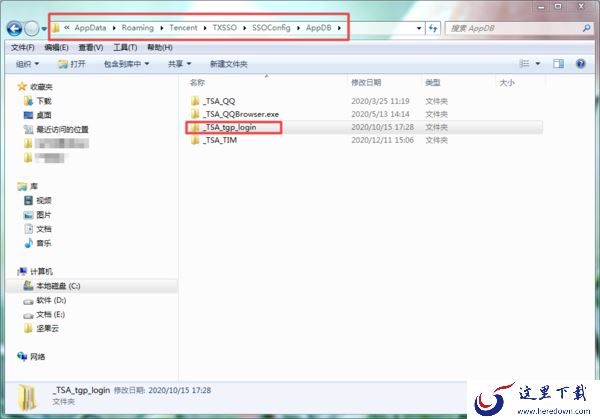Open the 组织 dropdown in toolbar

point(28,64)
